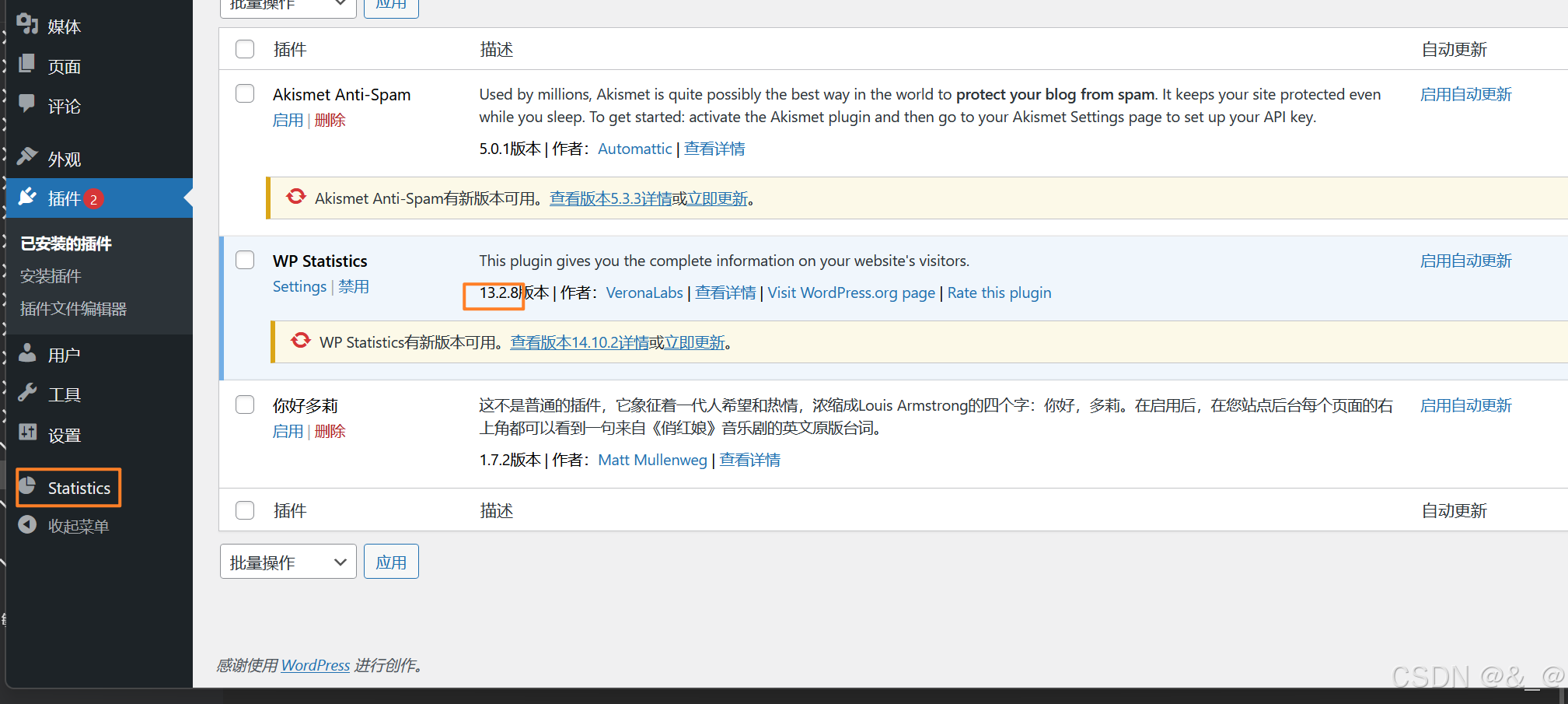Click the Settings (设置) sliders icon
Viewport: 1568px width, 704px height.
click(x=27, y=433)
